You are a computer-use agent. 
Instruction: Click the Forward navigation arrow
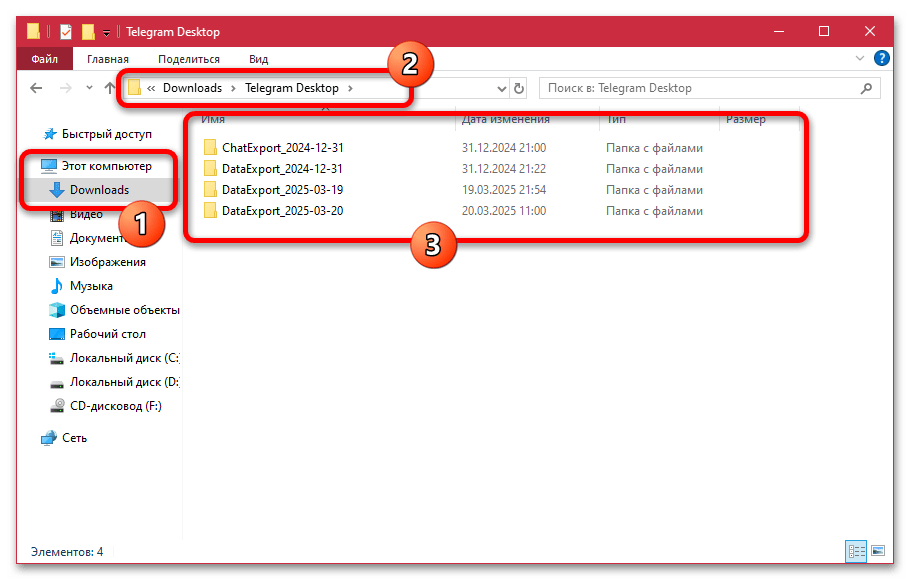pos(66,88)
